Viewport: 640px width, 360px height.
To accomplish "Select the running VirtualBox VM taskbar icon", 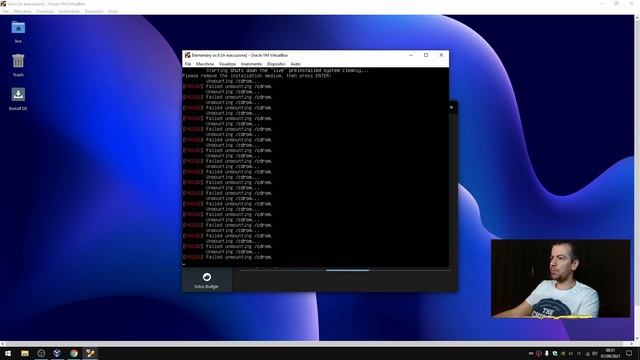I will pos(90,353).
